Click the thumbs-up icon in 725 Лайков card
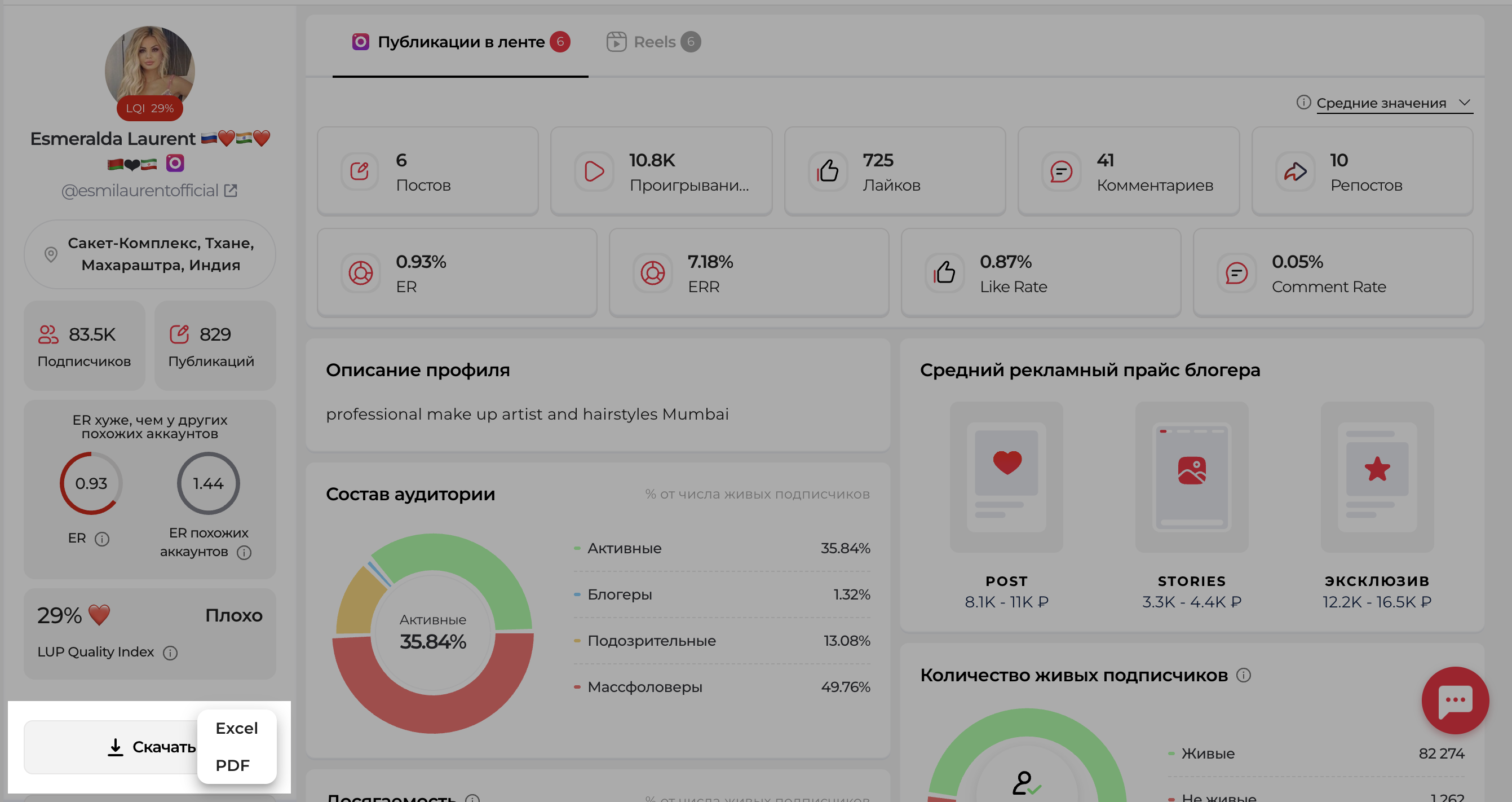This screenshot has width=1512, height=802. (x=828, y=171)
